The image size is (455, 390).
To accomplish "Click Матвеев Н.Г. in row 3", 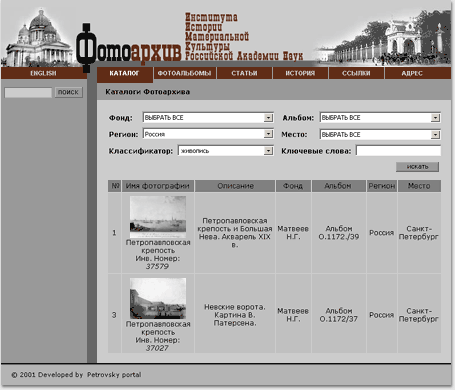I will click(293, 315).
